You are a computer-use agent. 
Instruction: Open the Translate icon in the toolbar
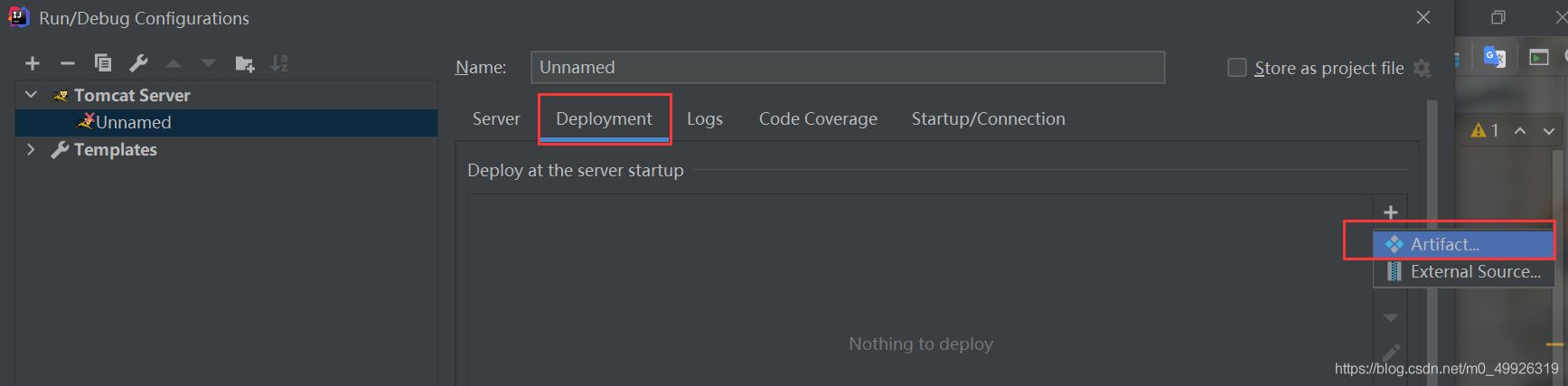coord(1494,58)
